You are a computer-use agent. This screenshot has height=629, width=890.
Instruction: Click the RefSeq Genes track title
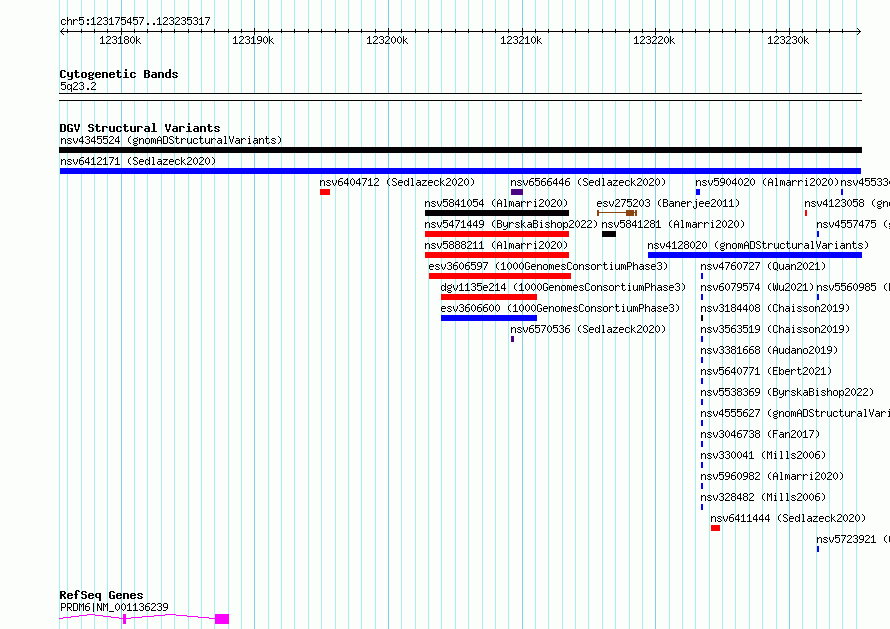tap(101, 596)
